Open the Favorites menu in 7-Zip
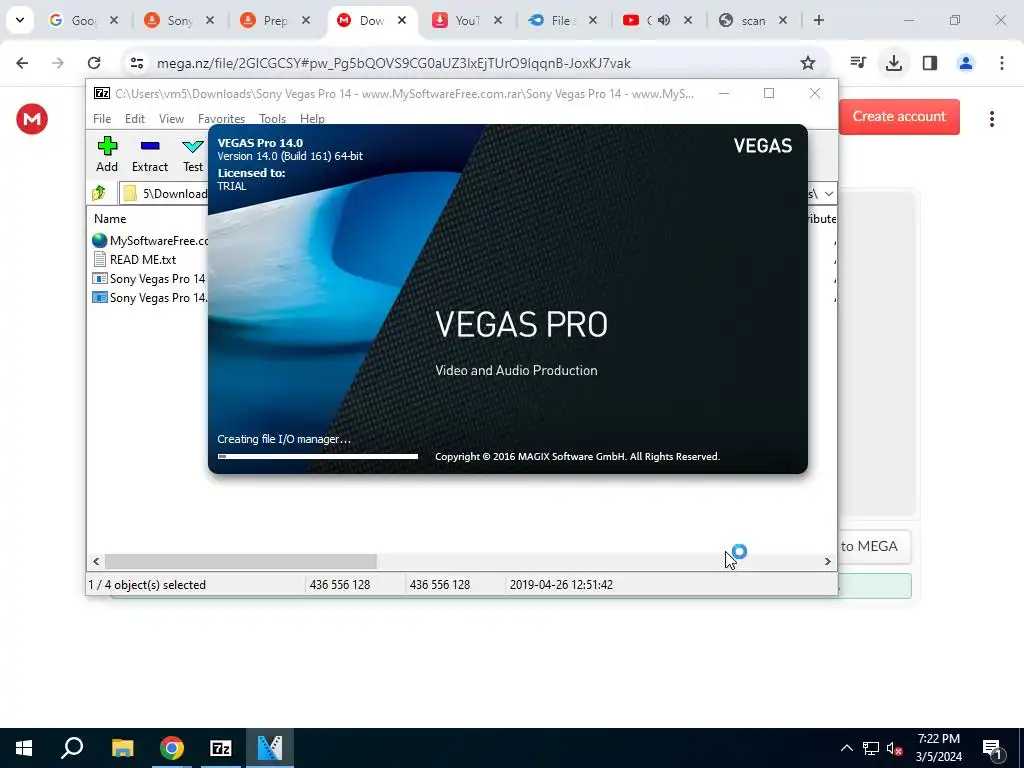Image resolution: width=1024 pixels, height=768 pixels. (x=221, y=119)
